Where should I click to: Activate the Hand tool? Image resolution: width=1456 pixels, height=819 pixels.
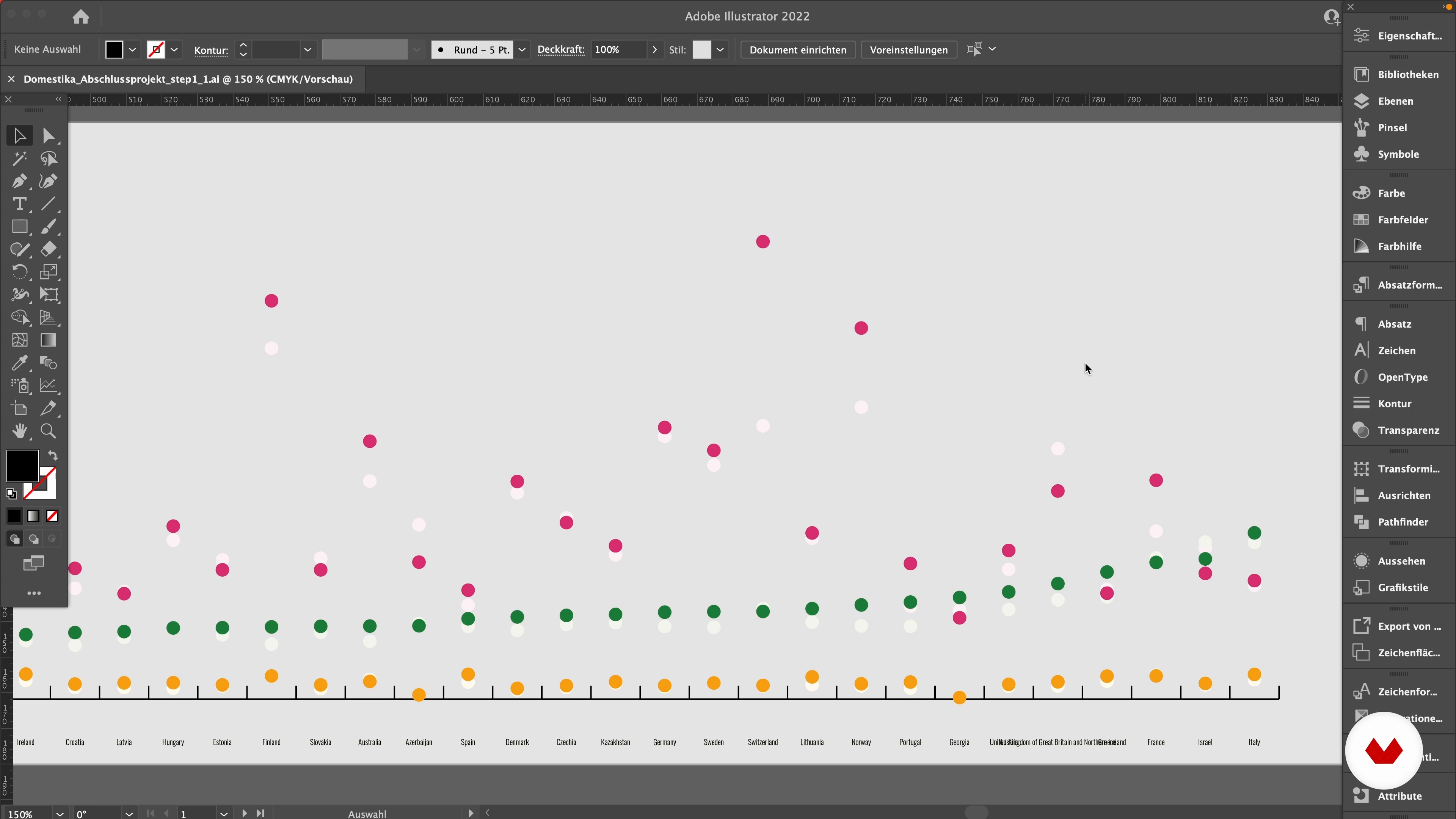pyautogui.click(x=20, y=431)
